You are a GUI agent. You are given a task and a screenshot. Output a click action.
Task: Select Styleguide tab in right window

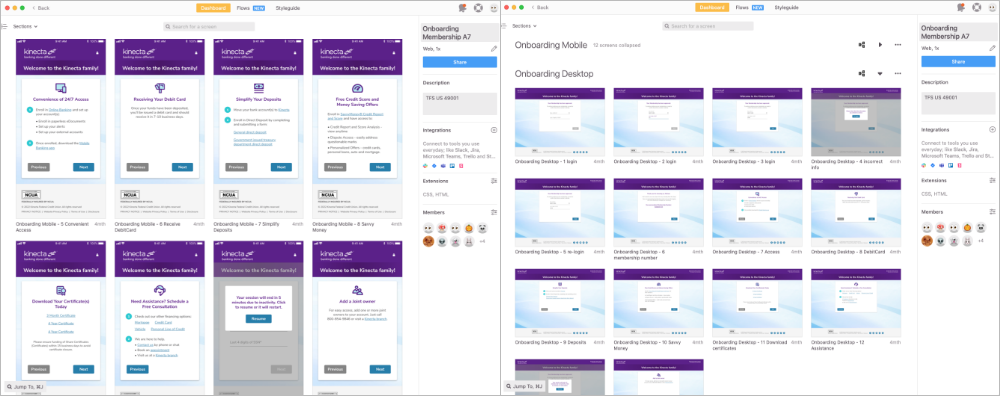point(786,8)
